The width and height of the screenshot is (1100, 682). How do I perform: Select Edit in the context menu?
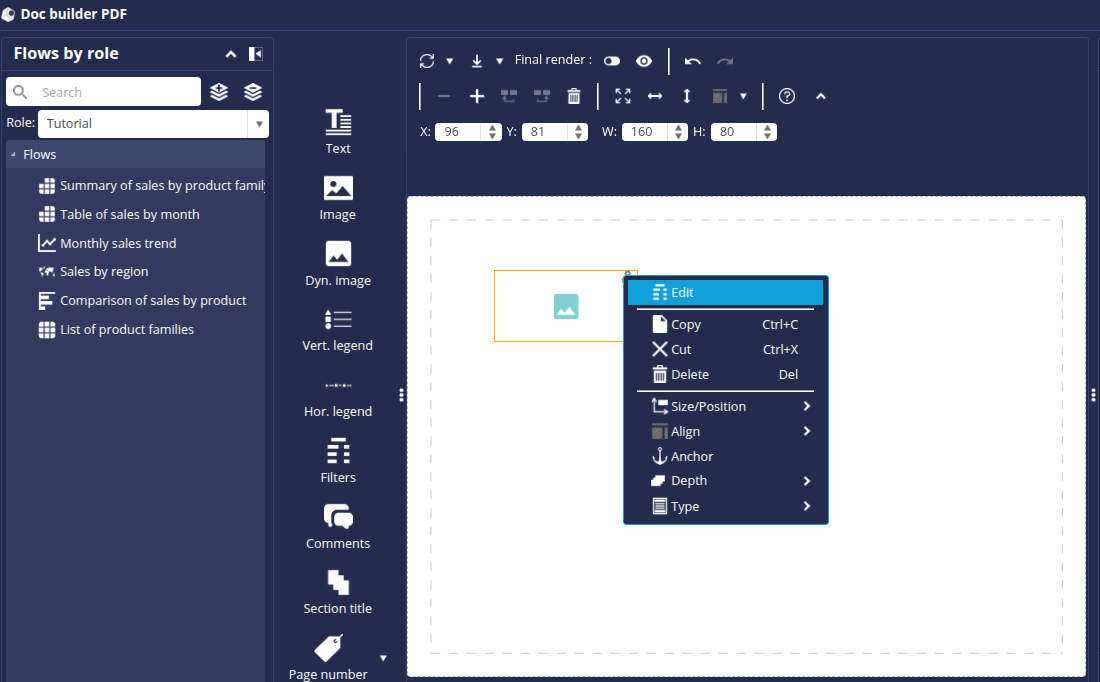pos(725,292)
